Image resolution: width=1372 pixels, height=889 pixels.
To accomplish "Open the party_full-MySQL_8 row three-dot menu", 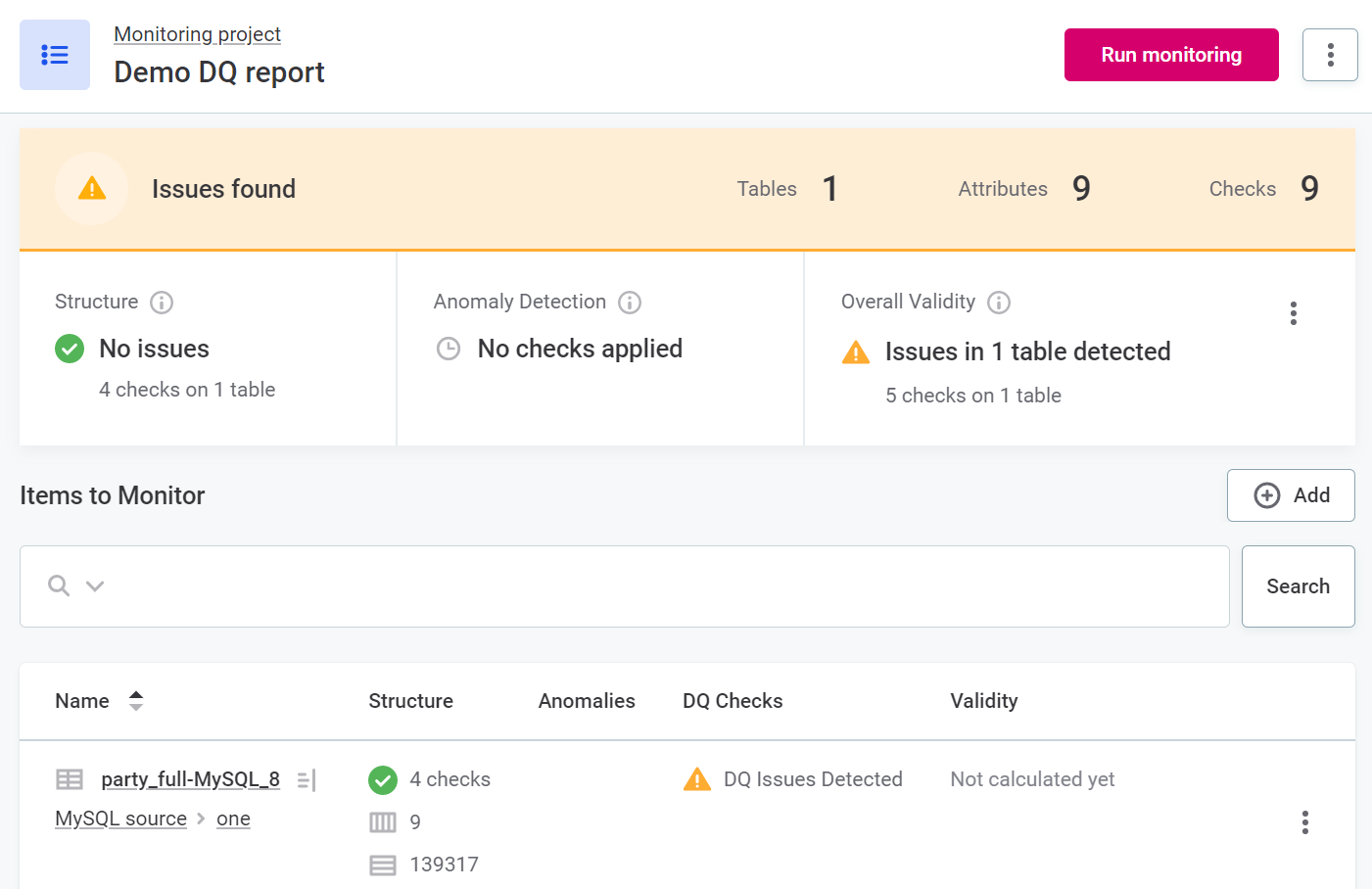I will 1305,822.
